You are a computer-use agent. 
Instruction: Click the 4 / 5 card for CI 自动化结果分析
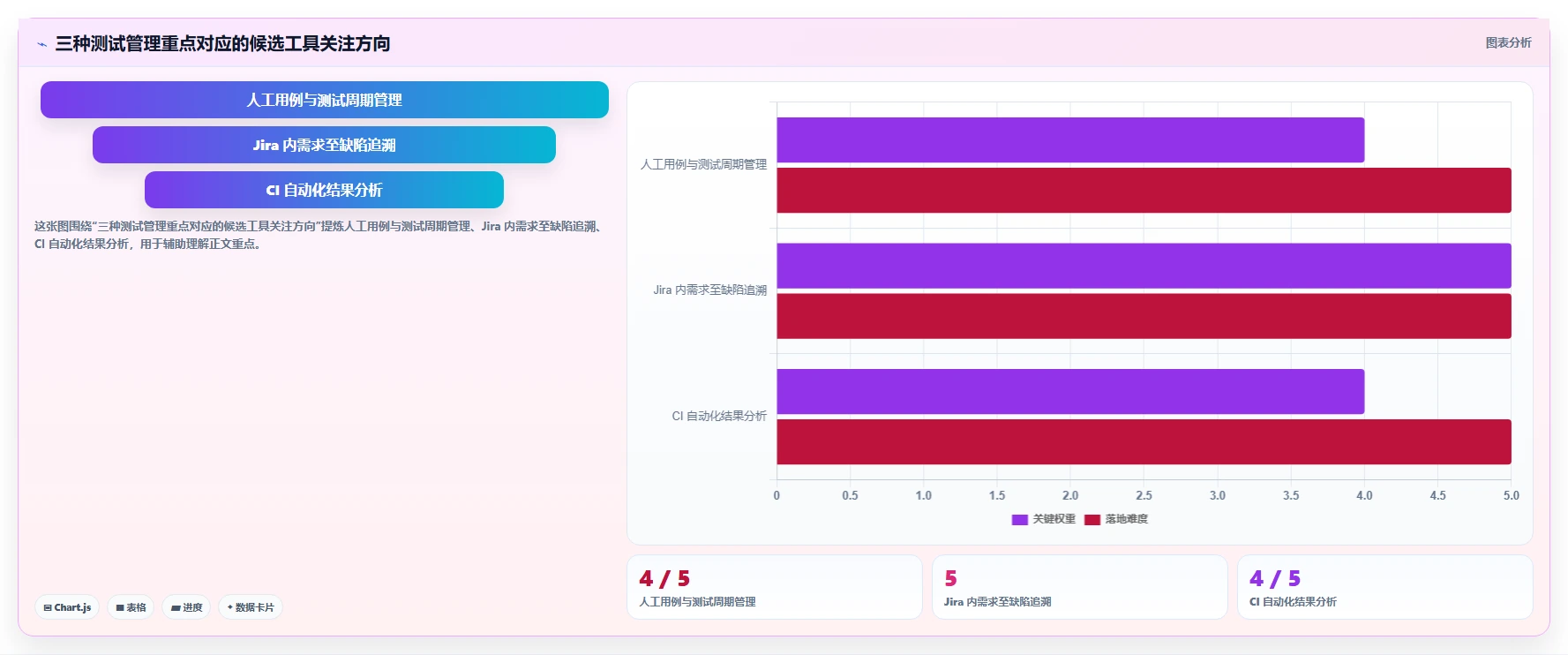pos(1384,587)
